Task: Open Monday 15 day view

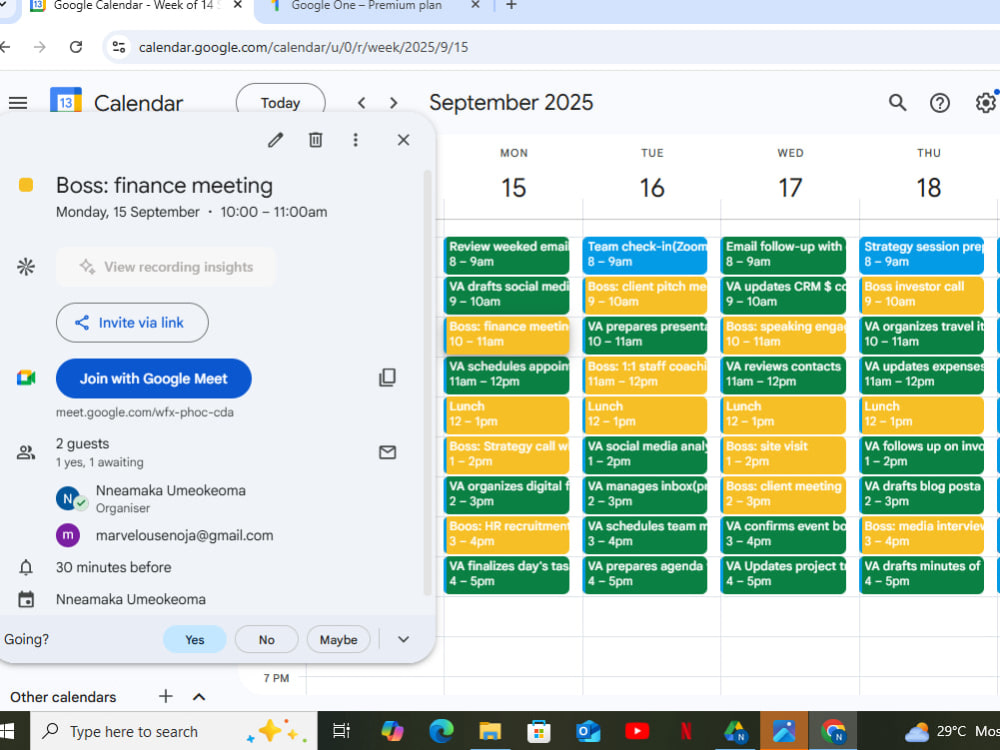Action: pos(513,187)
